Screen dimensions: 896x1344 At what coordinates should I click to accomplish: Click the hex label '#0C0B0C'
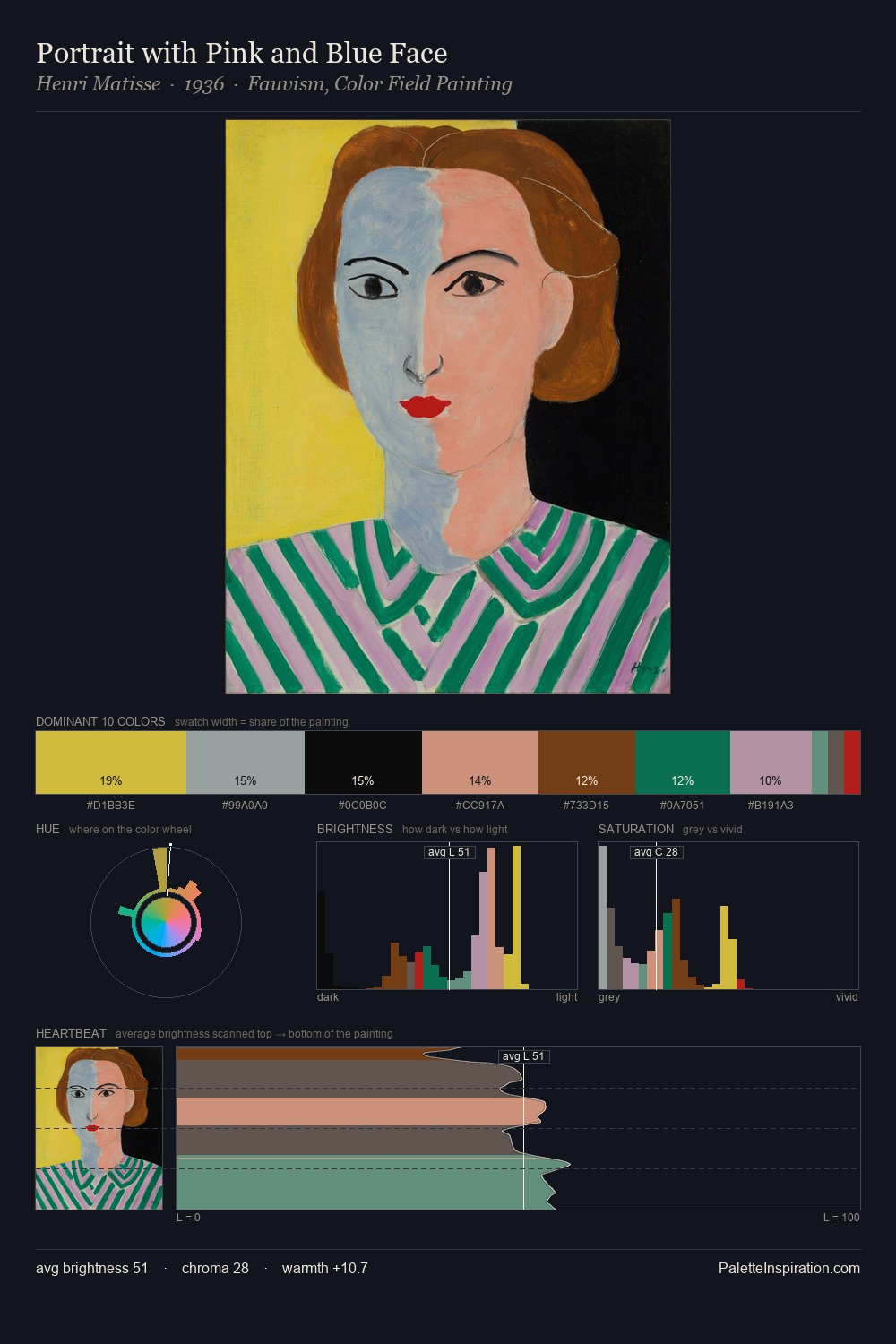[363, 806]
